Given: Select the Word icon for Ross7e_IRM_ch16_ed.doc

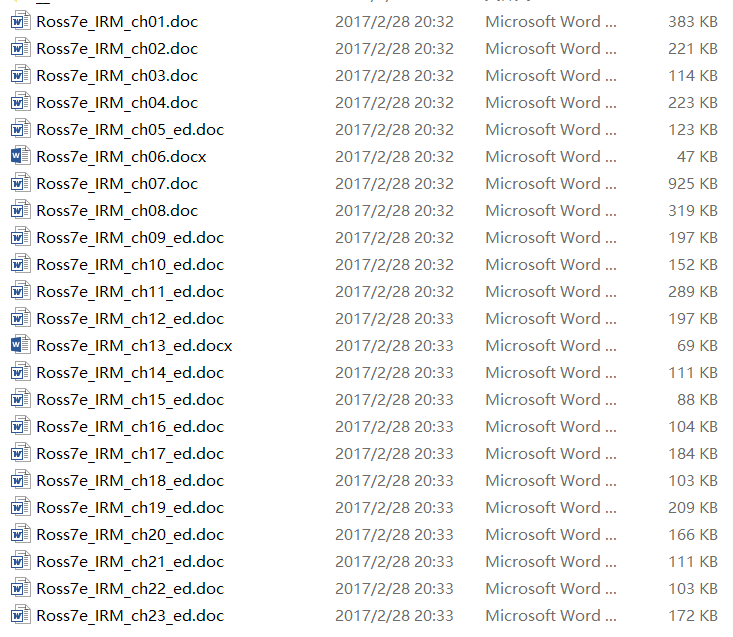Looking at the screenshot, I should tap(21, 427).
